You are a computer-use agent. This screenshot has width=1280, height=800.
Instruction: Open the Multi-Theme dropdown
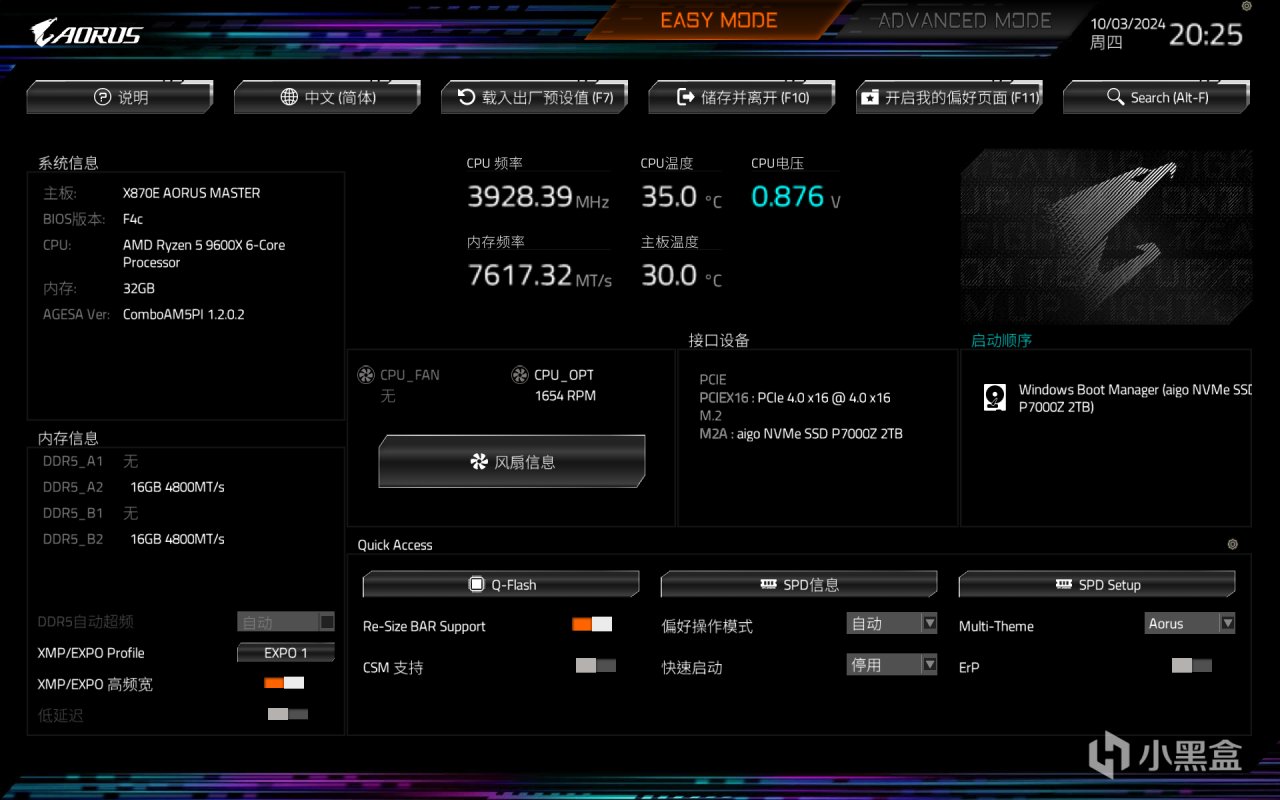coord(1190,624)
